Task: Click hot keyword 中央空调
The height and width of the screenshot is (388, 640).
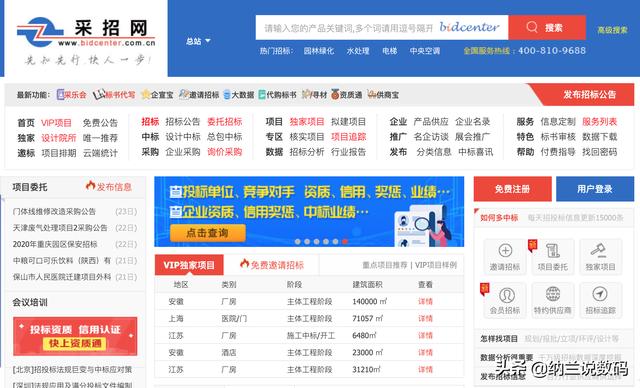Action: point(425,51)
